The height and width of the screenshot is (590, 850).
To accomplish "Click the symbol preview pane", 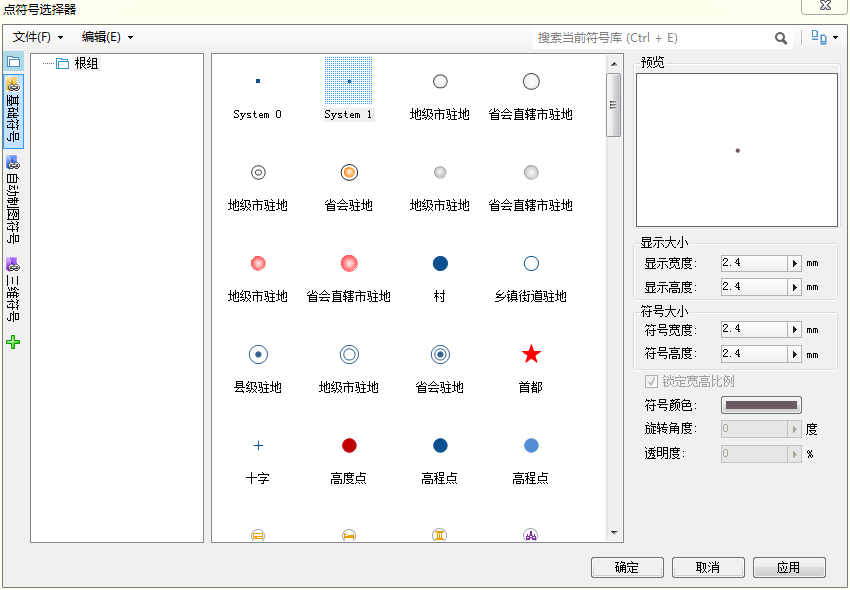I will tap(737, 150).
